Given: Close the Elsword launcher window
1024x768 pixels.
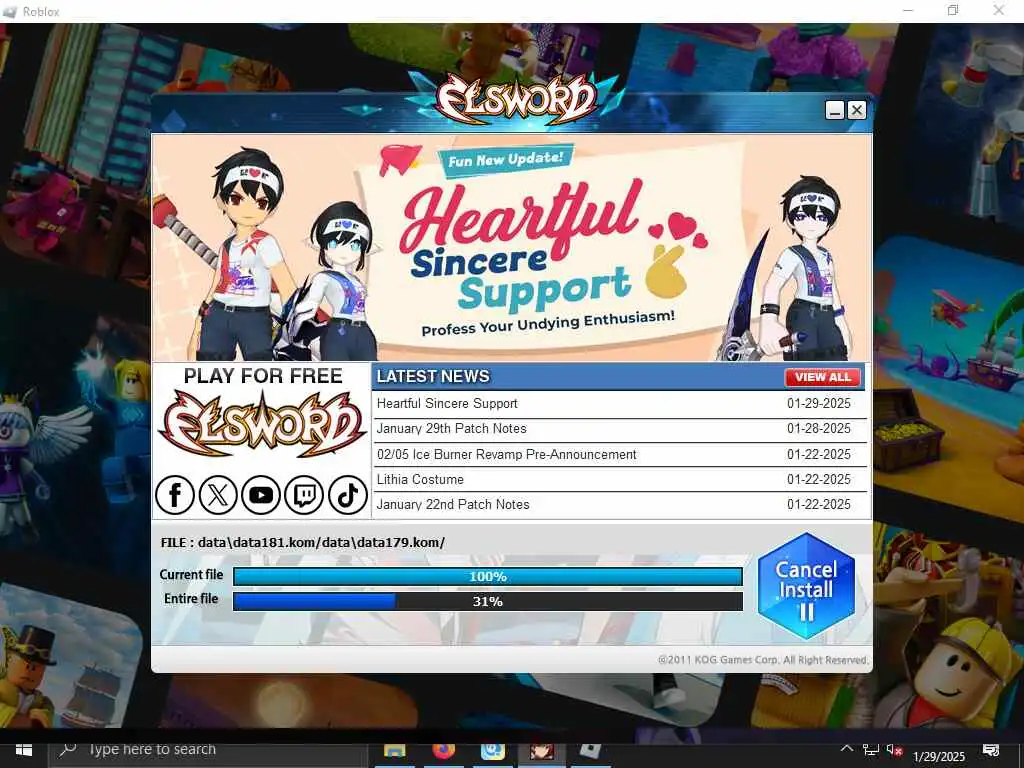Looking at the screenshot, I should 857,110.
